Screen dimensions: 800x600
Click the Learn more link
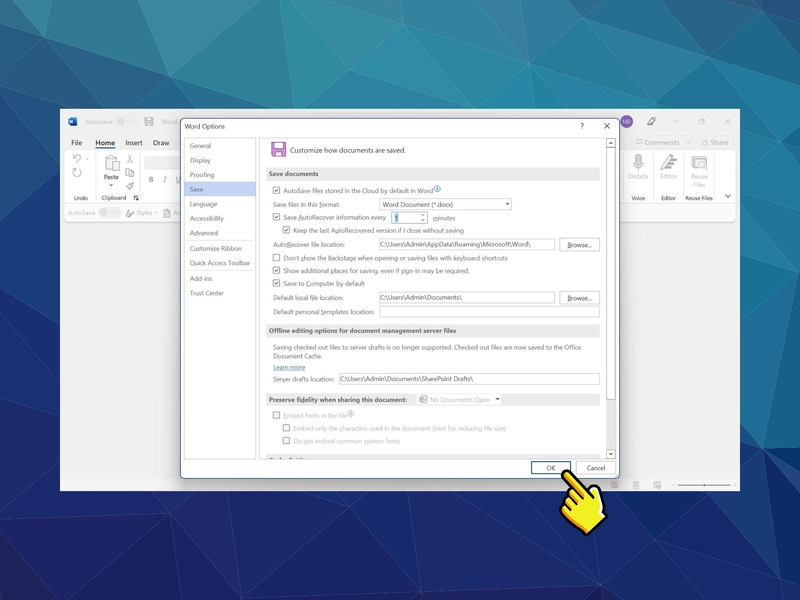click(x=289, y=367)
